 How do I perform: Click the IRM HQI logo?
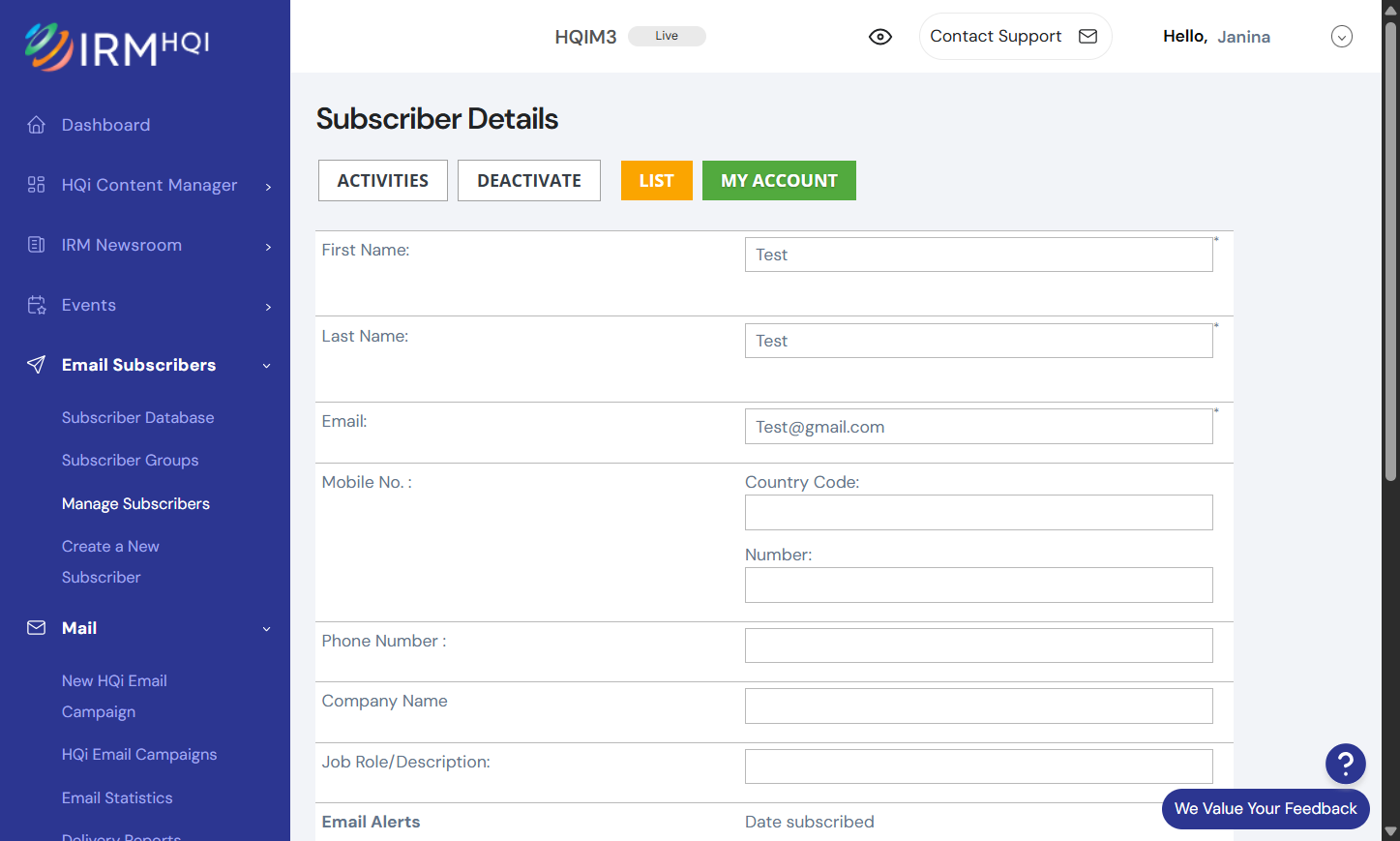click(116, 46)
